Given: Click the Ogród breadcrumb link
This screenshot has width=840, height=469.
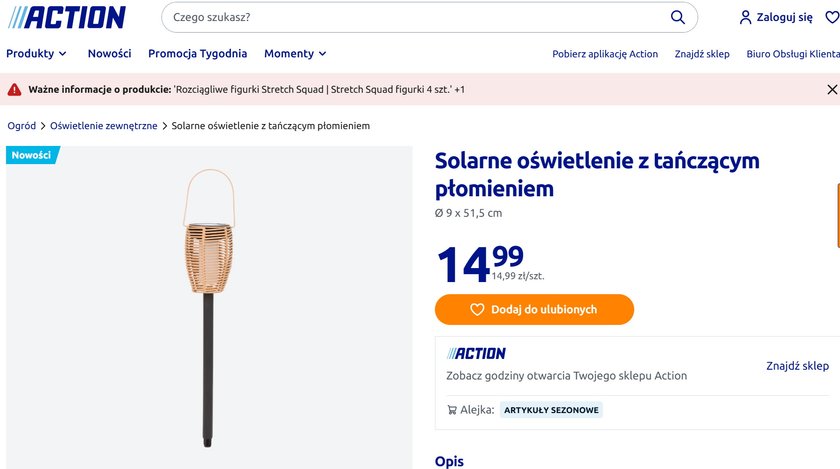Looking at the screenshot, I should pyautogui.click(x=22, y=126).
